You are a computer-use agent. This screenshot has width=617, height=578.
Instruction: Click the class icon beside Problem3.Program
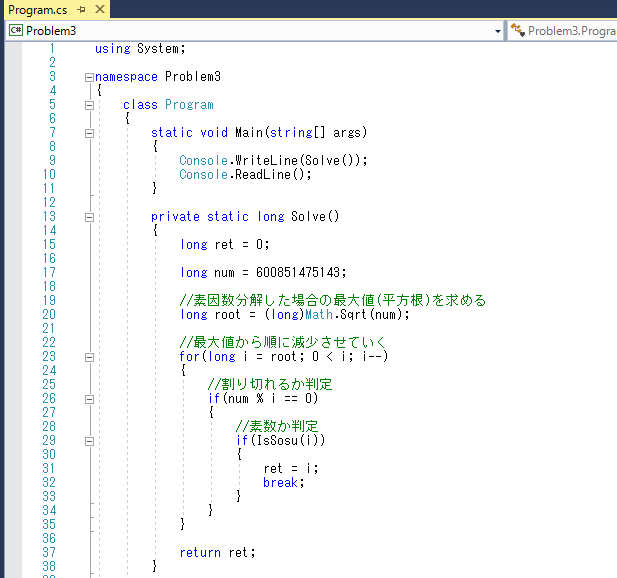tap(517, 30)
